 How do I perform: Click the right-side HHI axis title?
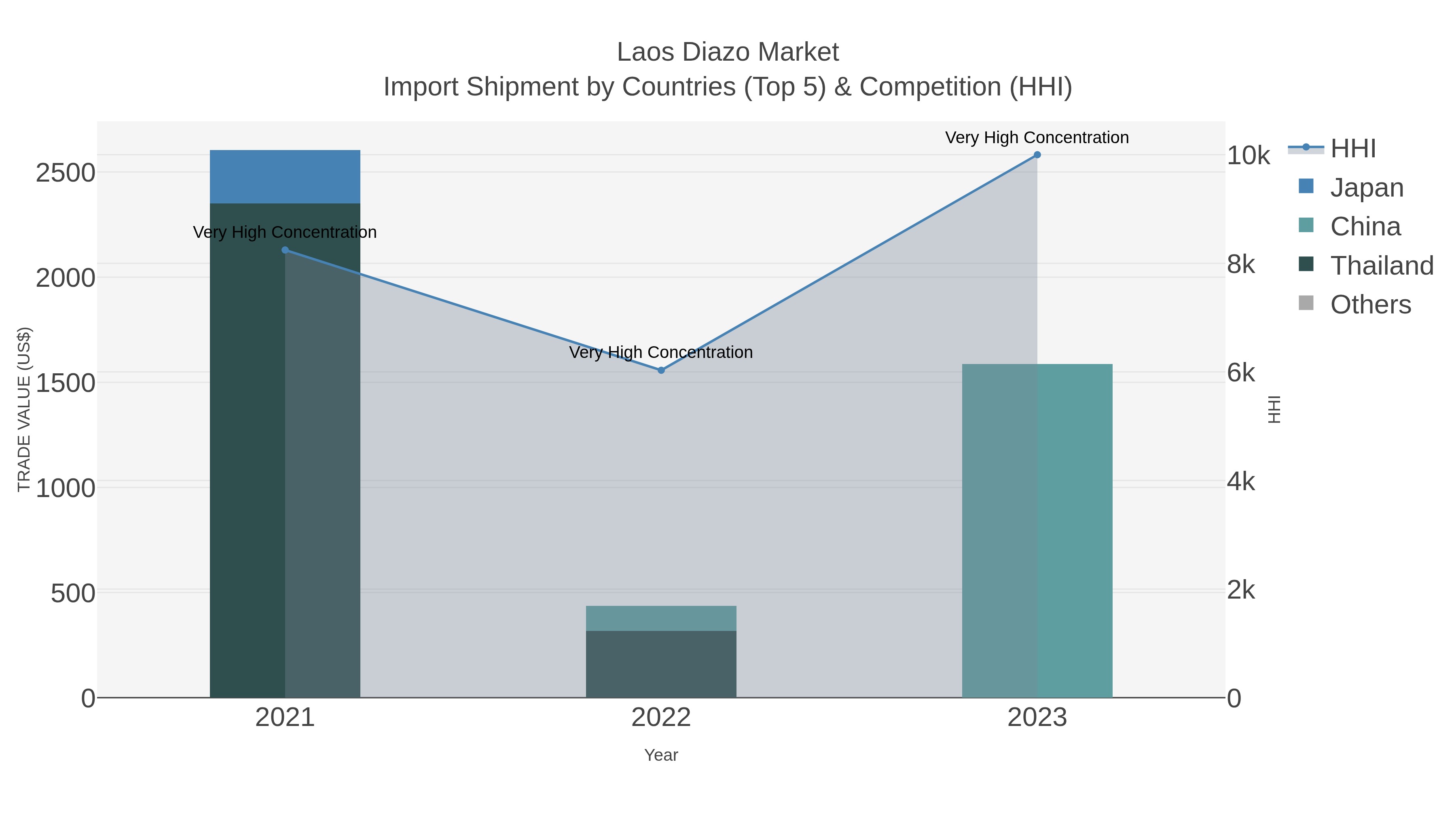pyautogui.click(x=1274, y=409)
